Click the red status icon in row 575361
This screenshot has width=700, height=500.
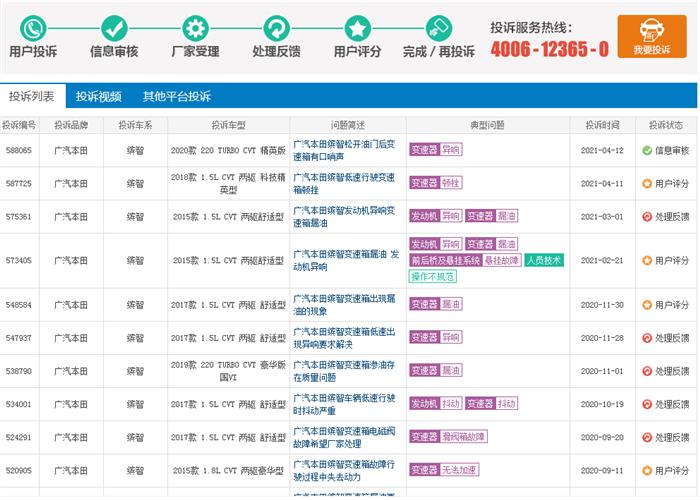[646, 217]
